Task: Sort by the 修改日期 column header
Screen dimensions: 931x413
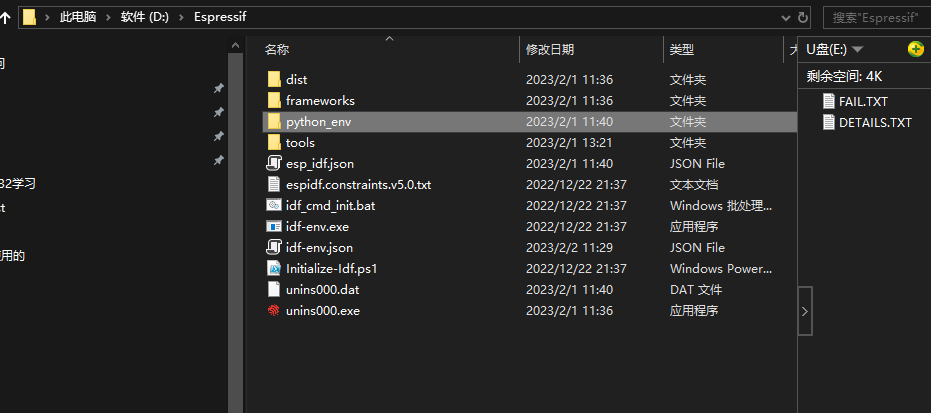Action: tap(550, 50)
